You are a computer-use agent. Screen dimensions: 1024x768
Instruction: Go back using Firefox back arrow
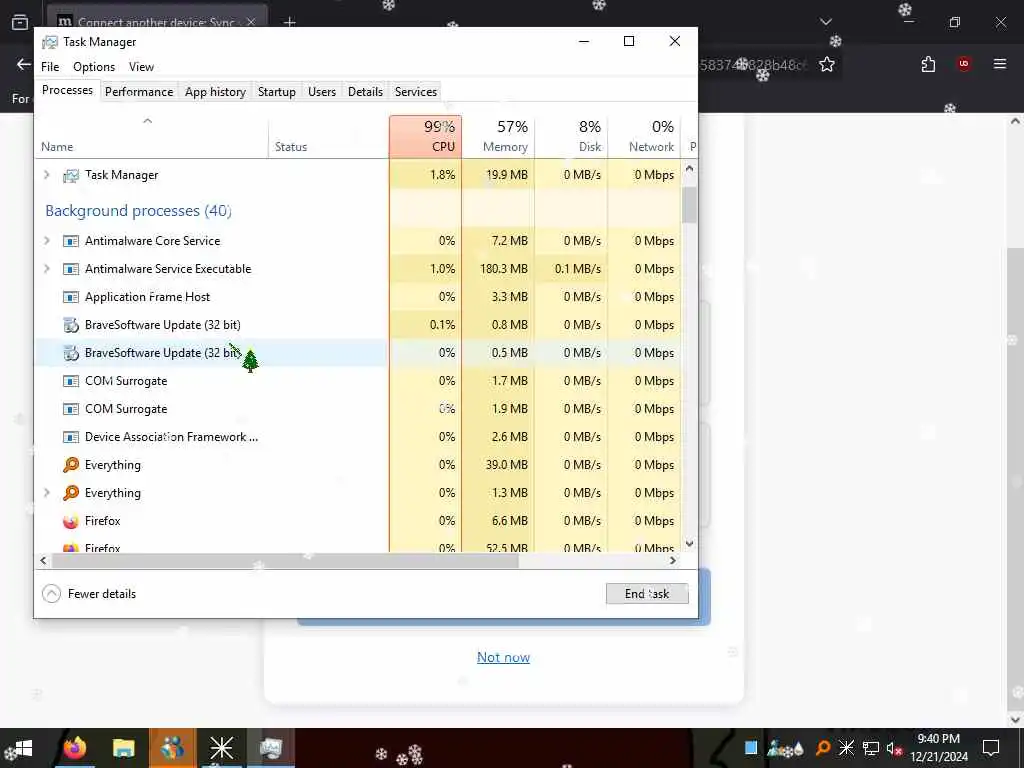pyautogui.click(x=24, y=64)
